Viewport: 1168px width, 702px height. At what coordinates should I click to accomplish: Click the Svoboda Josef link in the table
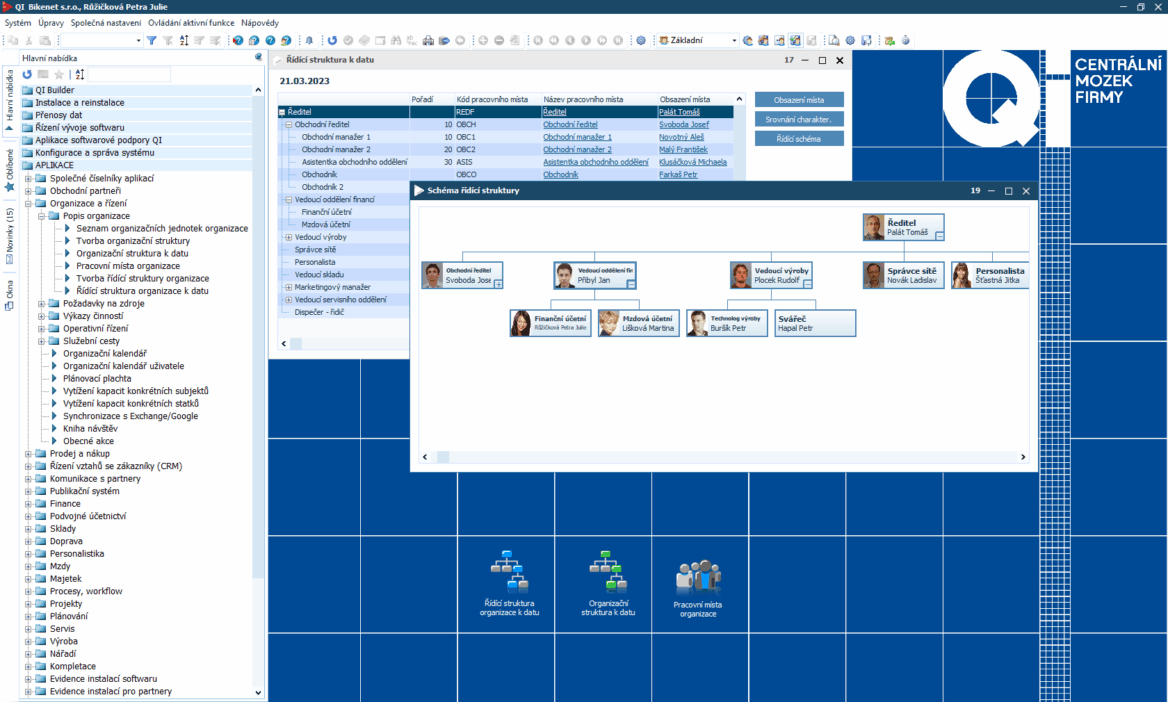[x=683, y=125]
